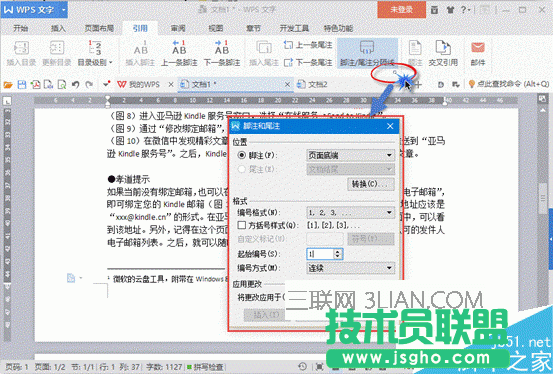Click 更新目录 (update TOC) icon
The width and height of the screenshot is (553, 374).
point(57,53)
